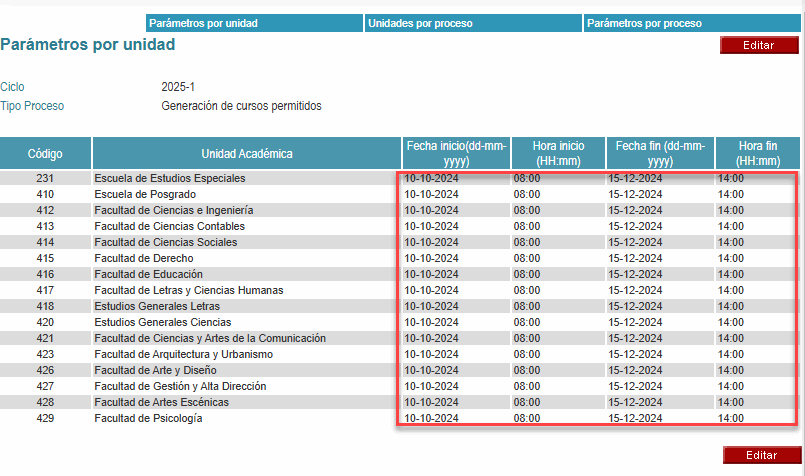Viewport: 805px width, 476px height.
Task: Click the Hora fin column header
Action: pyautogui.click(x=758, y=153)
